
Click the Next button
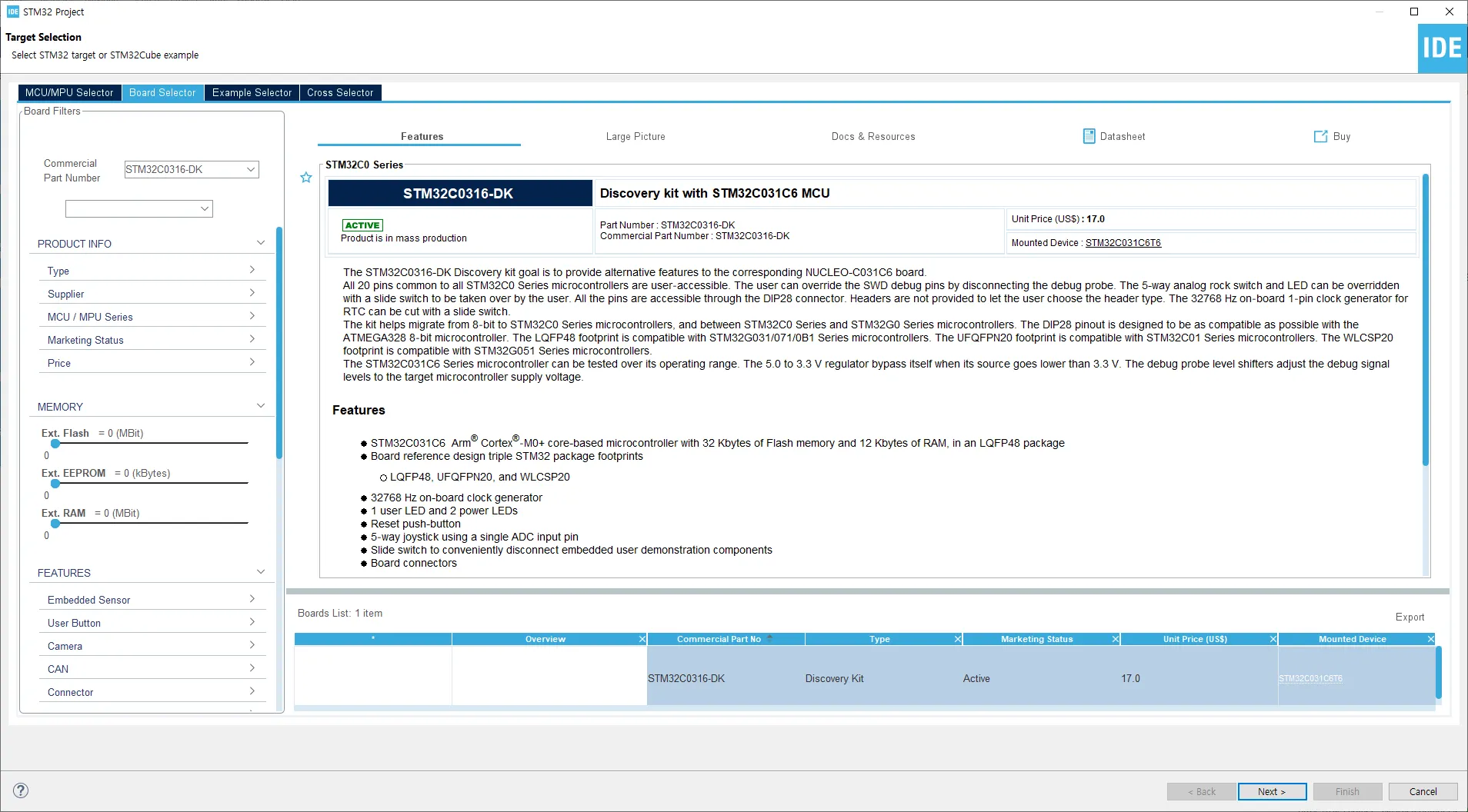tap(1272, 791)
